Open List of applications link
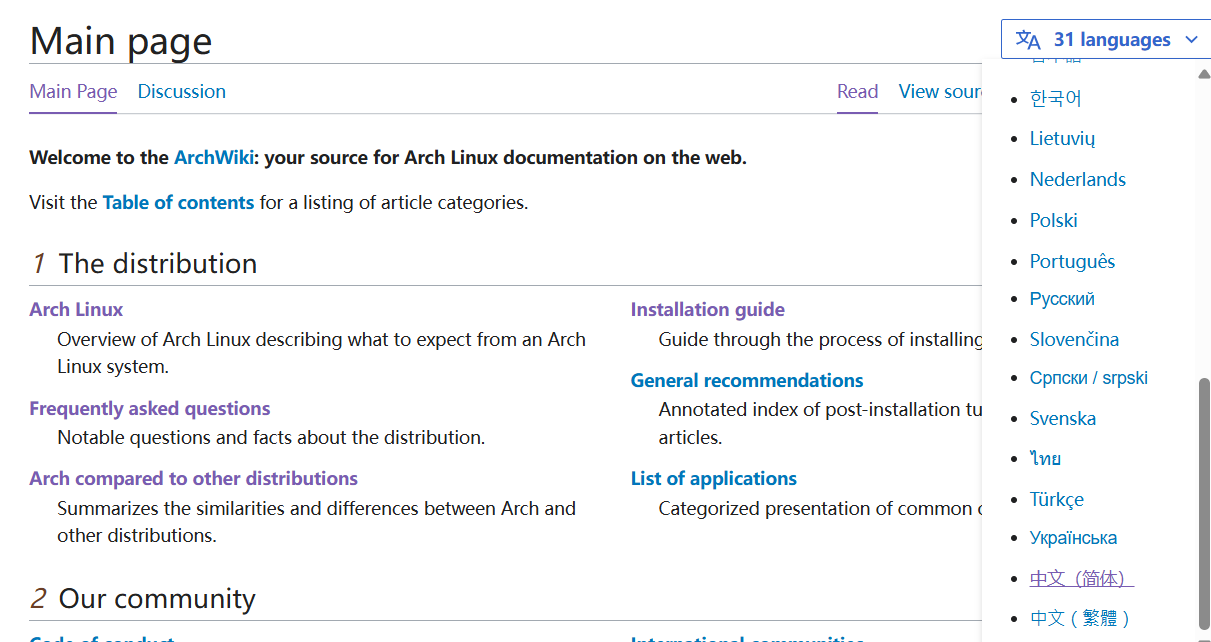The height and width of the screenshot is (642, 1211). coord(714,479)
